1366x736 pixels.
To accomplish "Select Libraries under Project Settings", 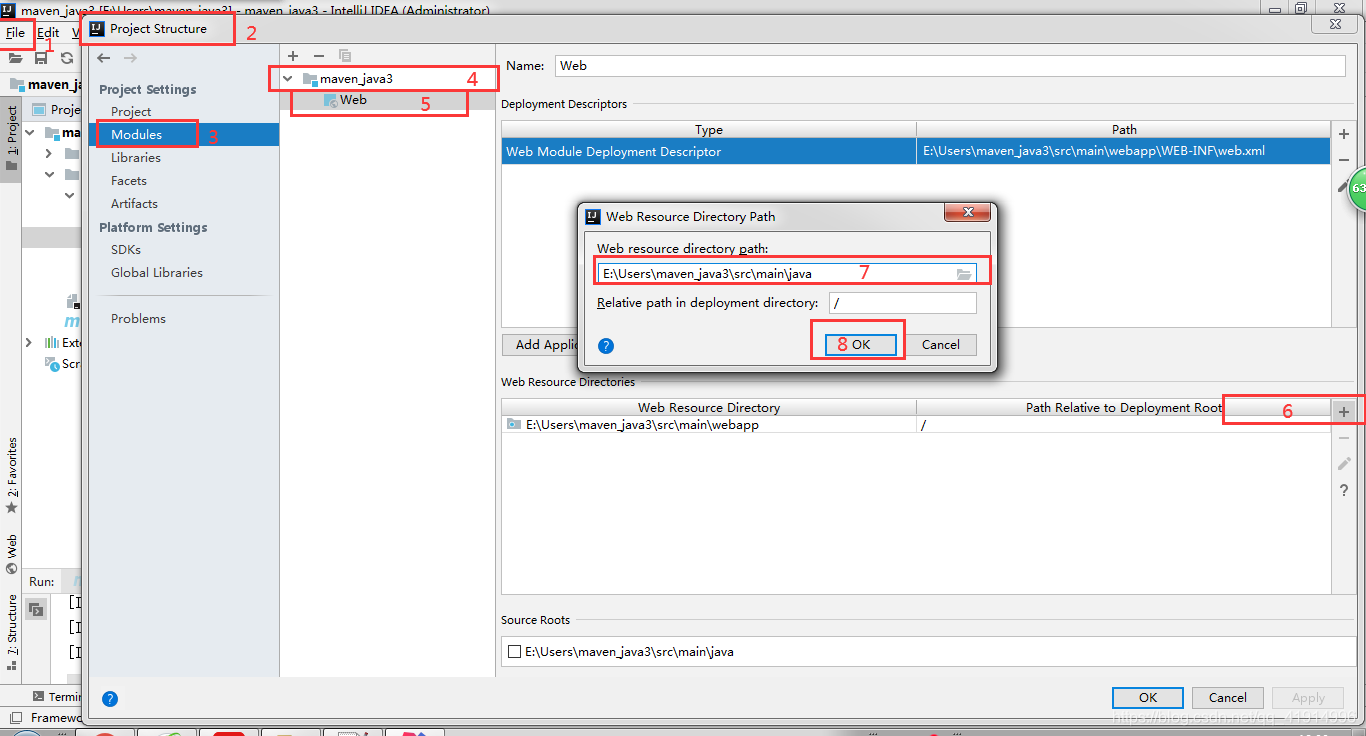I will tap(136, 157).
